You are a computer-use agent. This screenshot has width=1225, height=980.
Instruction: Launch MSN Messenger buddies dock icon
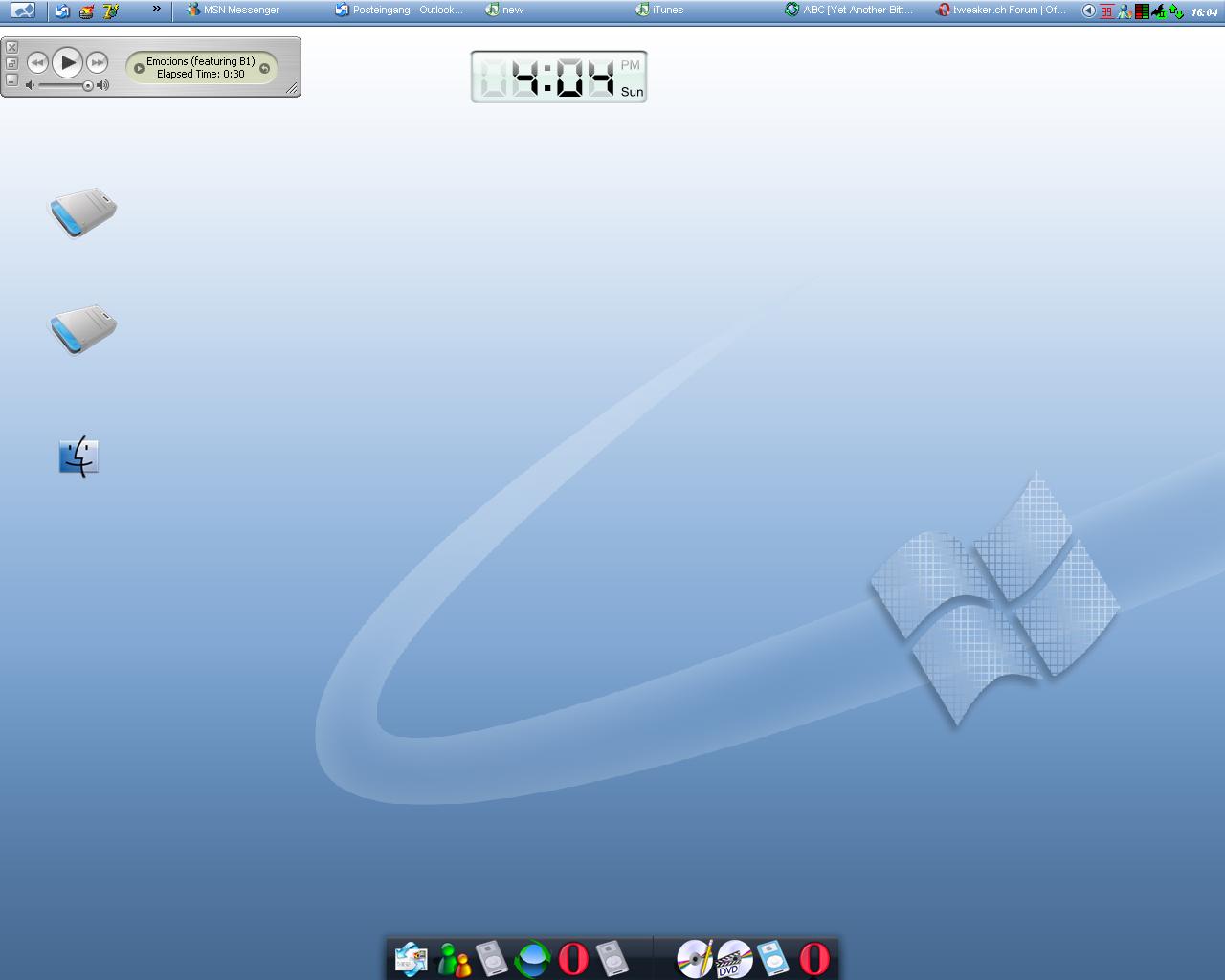coord(453,959)
